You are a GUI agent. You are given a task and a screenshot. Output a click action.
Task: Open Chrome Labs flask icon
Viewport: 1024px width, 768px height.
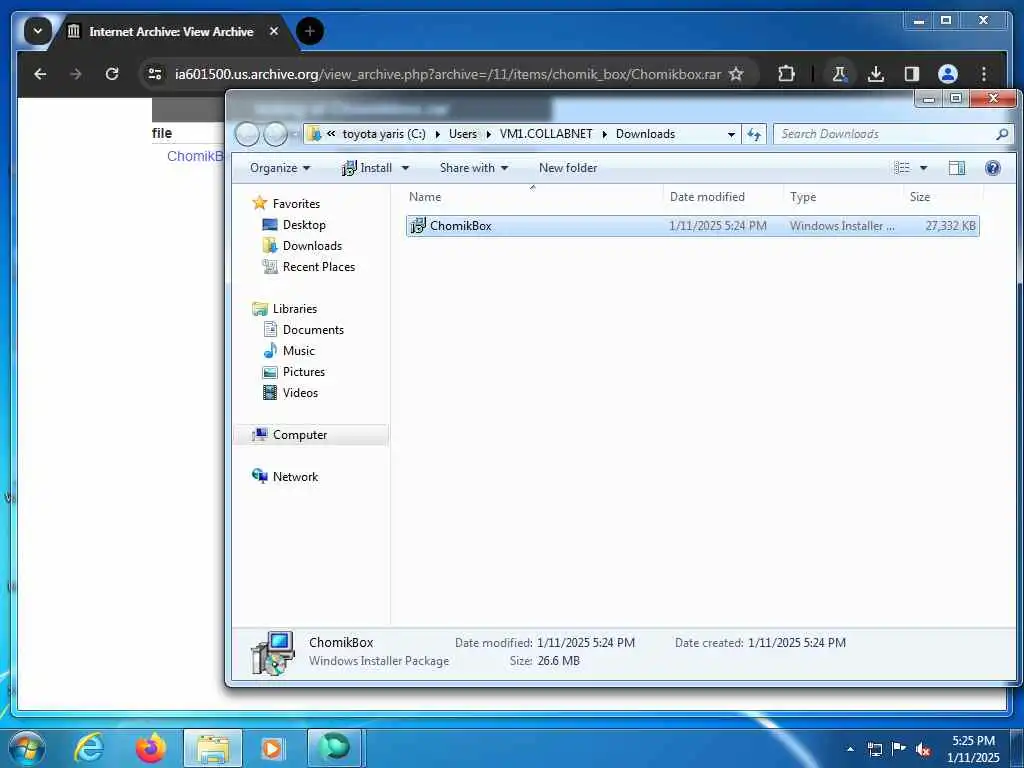(839, 74)
